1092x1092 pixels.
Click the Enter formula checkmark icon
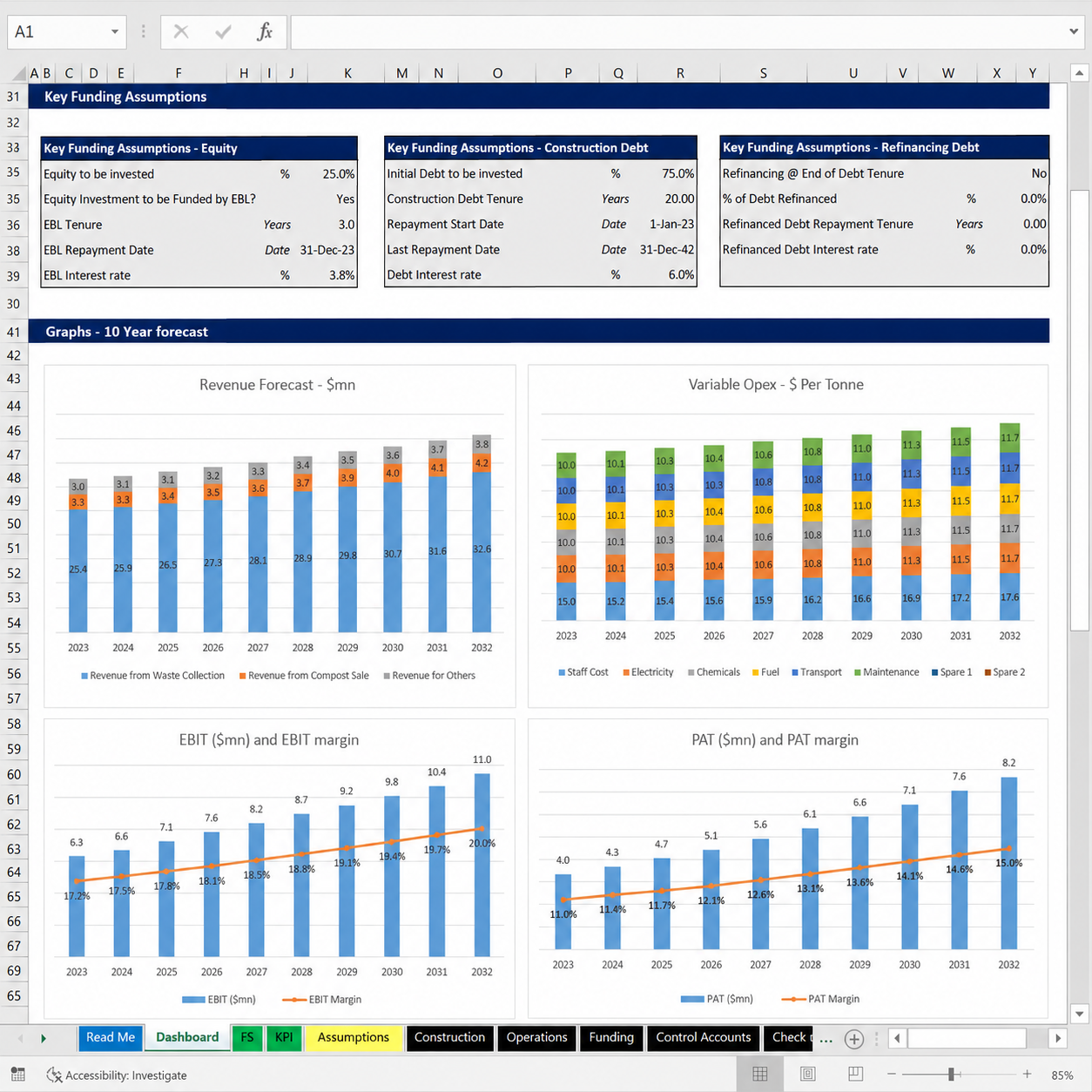pos(223,32)
